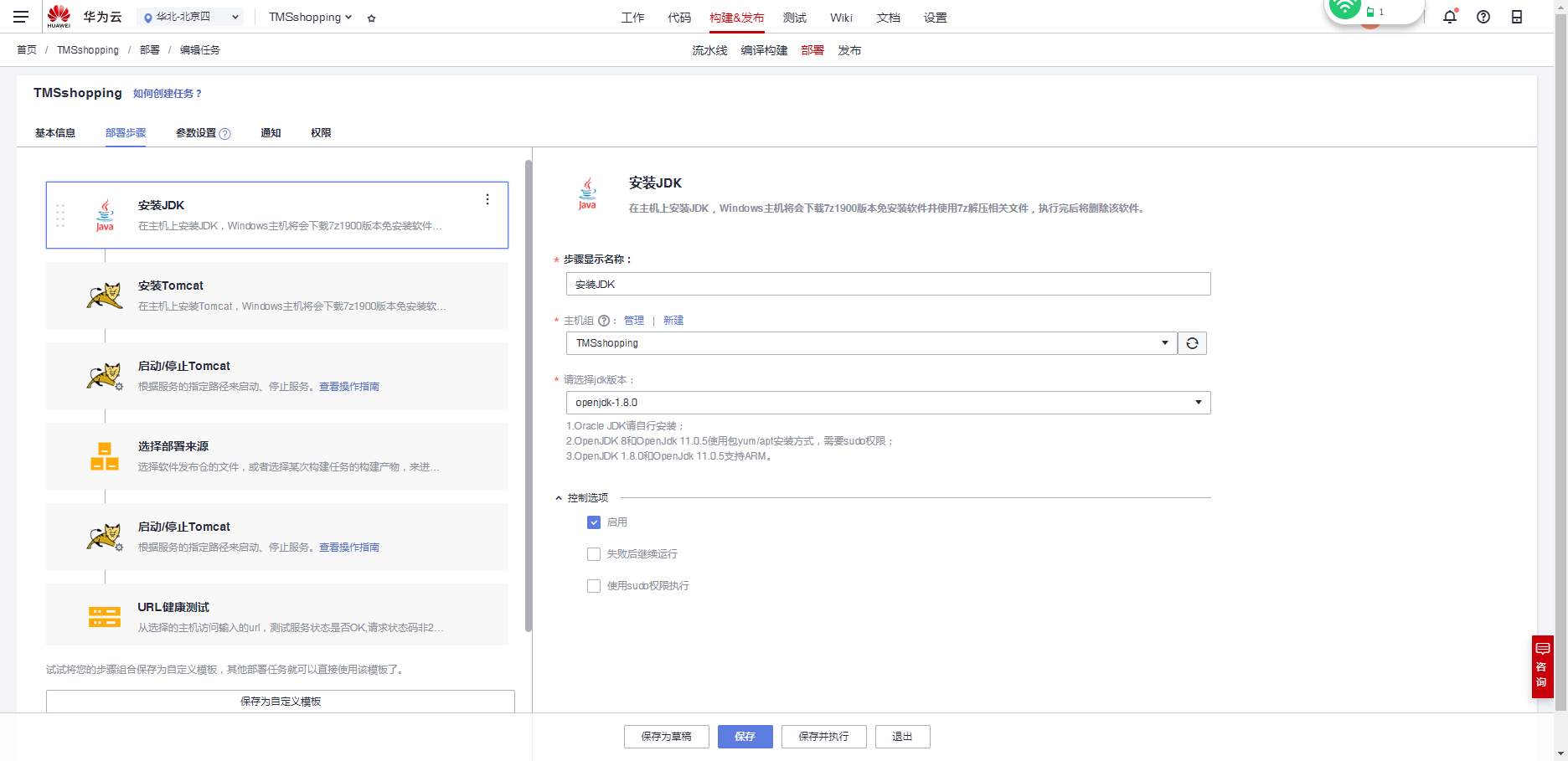Click the 步骤显示名称 input field
1568x761 pixels.
click(x=888, y=285)
